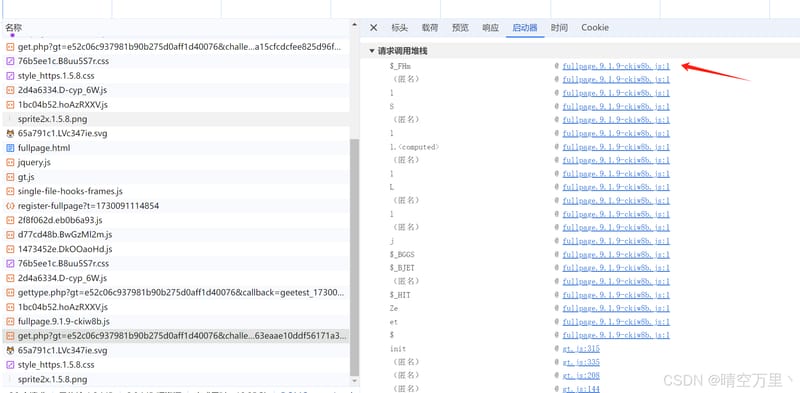
Task: Open the source link for Ze
Action: (616, 308)
